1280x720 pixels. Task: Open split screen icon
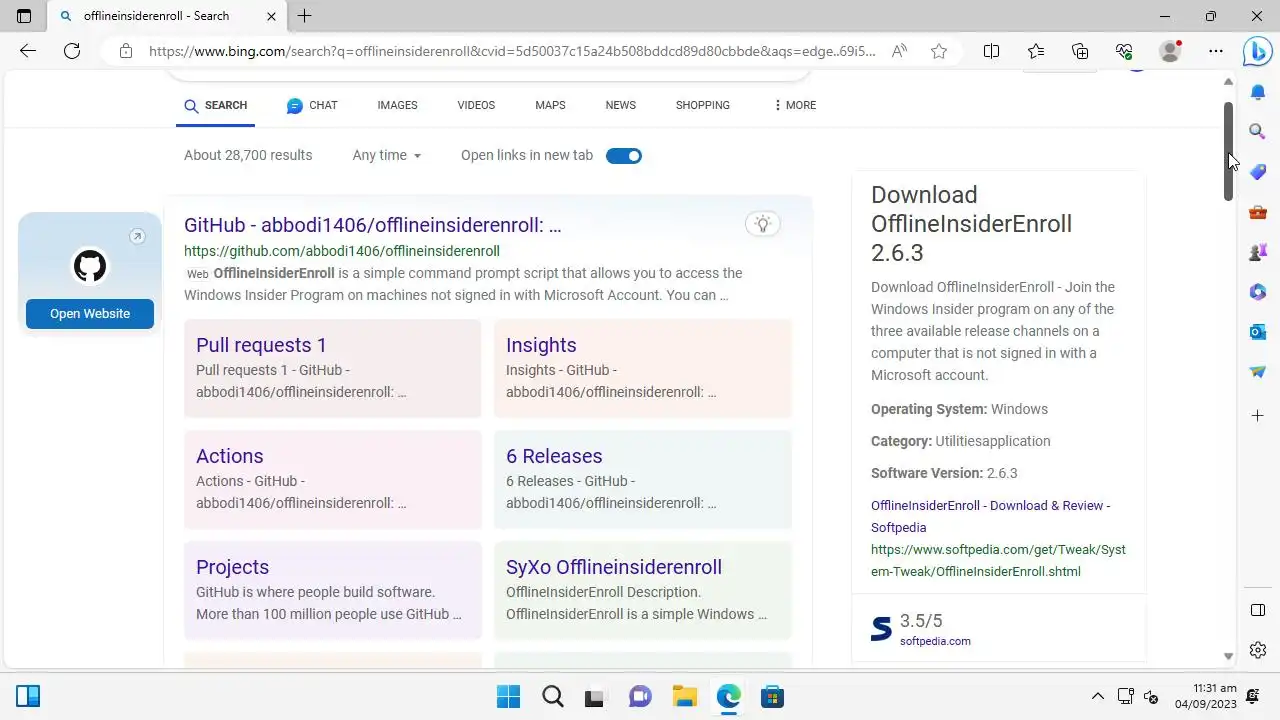click(991, 51)
